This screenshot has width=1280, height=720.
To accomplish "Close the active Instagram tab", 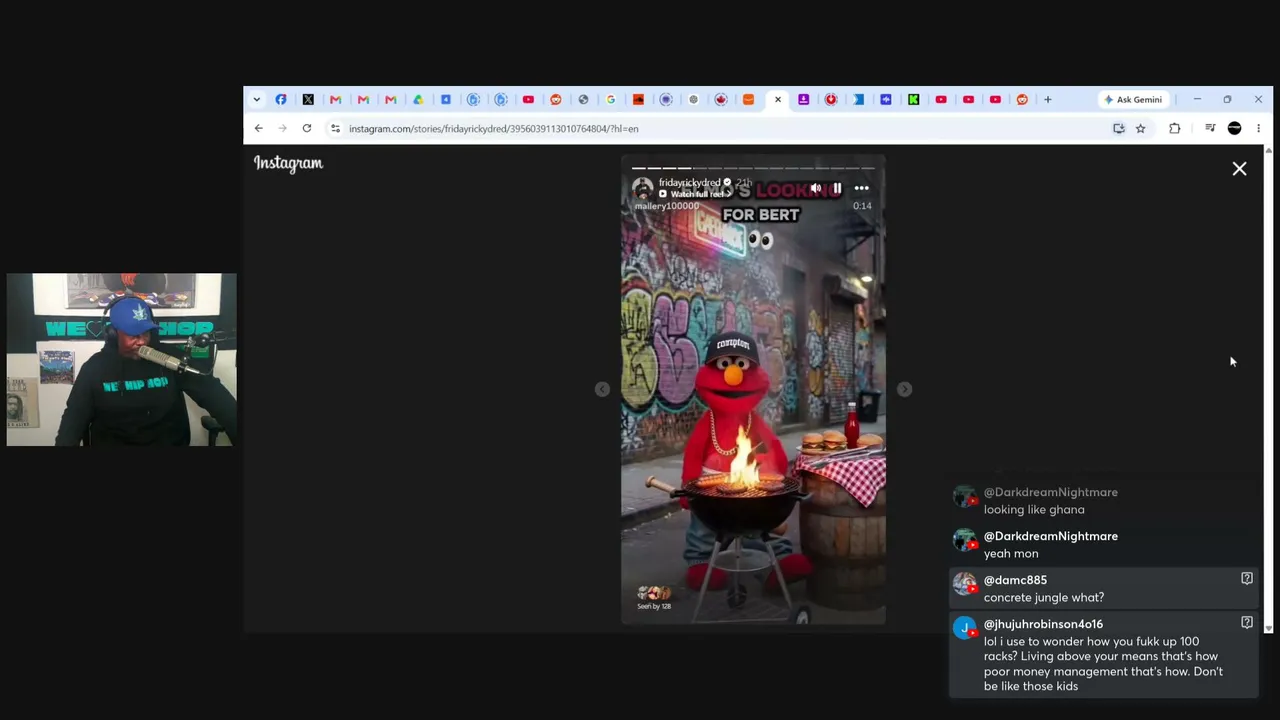I will pyautogui.click(x=777, y=99).
